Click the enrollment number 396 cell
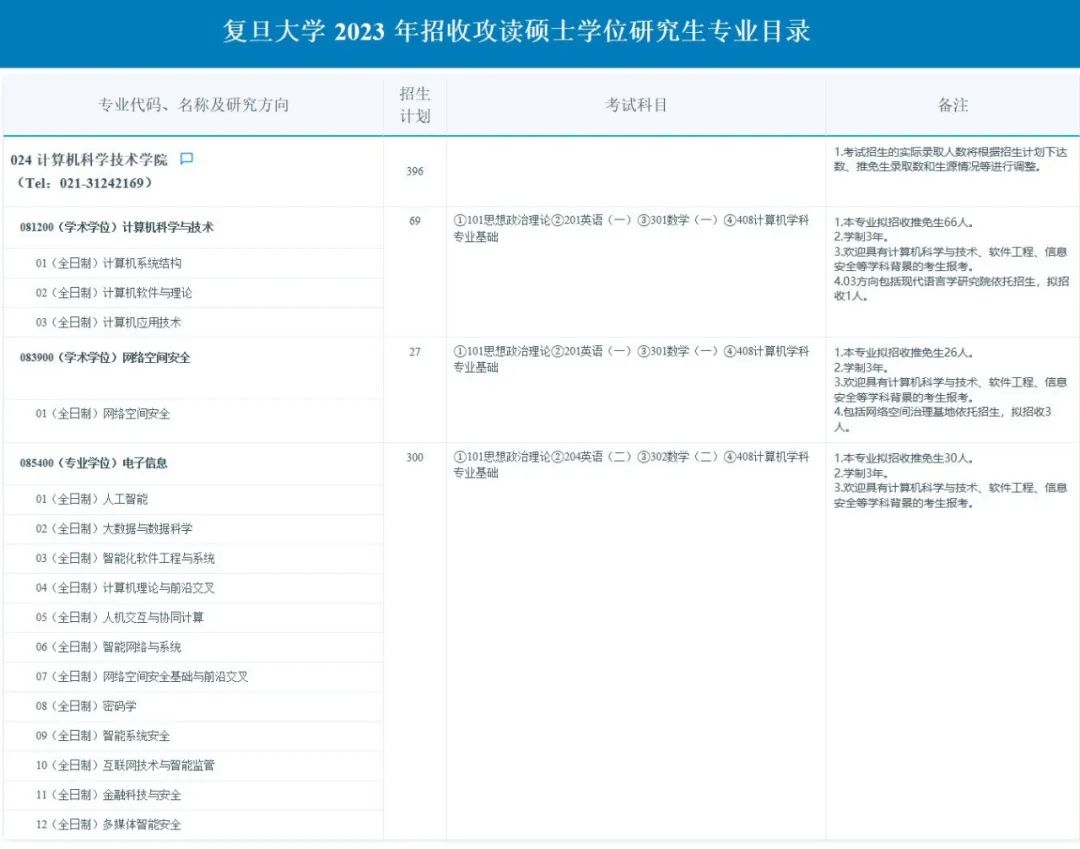Viewport: 1080px width, 849px height. point(415,171)
